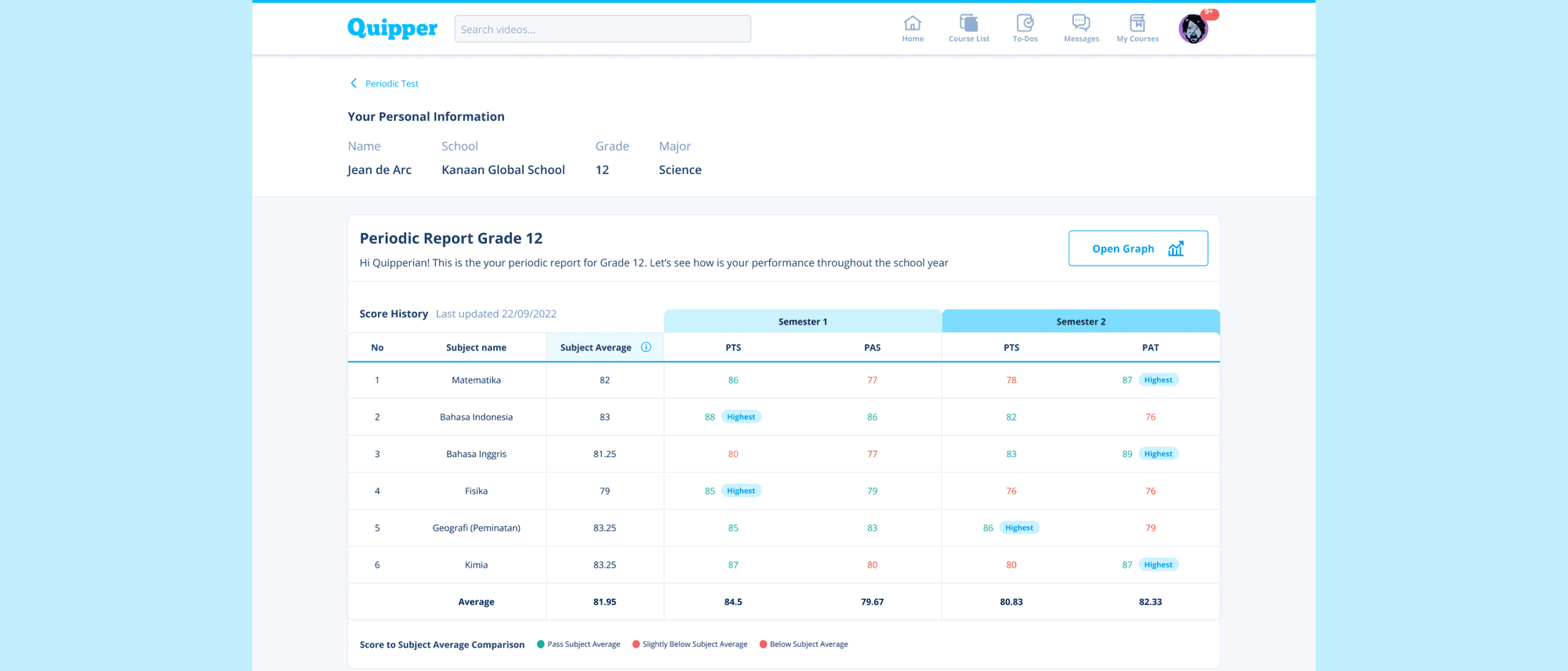Open Course List icon
Image resolution: width=1568 pixels, height=671 pixels.
[x=969, y=28]
